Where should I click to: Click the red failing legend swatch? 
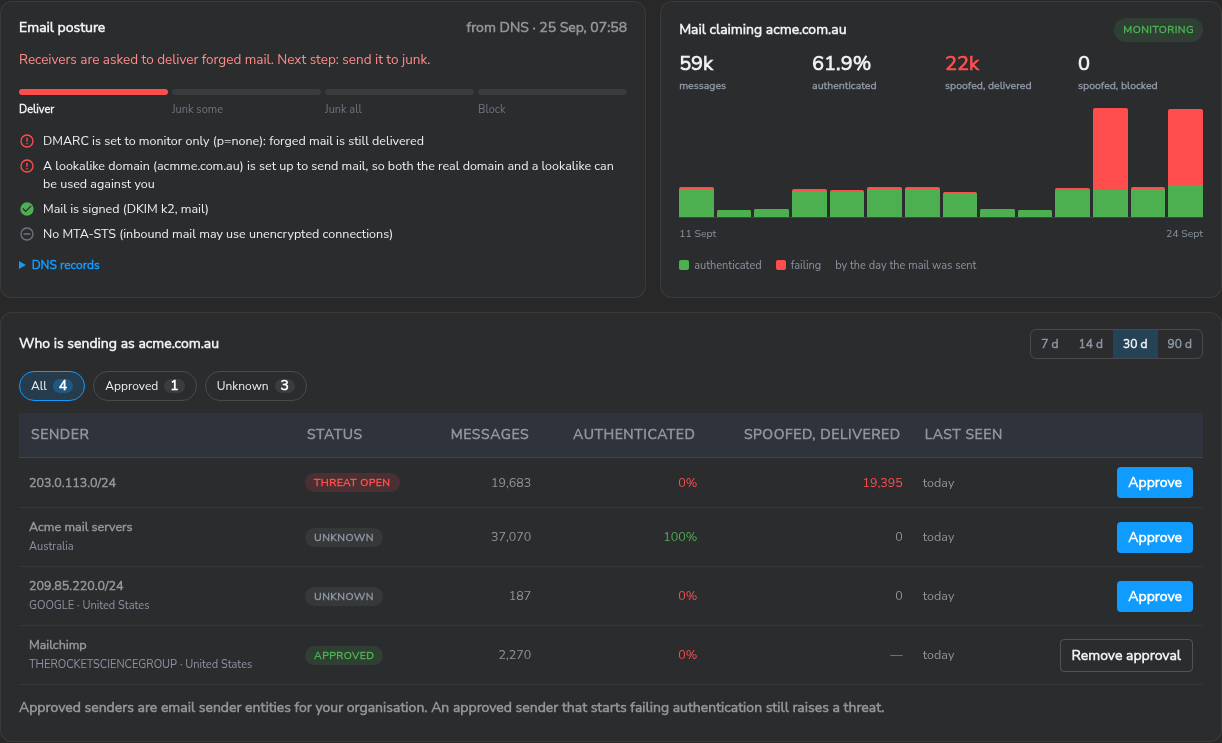coord(781,265)
